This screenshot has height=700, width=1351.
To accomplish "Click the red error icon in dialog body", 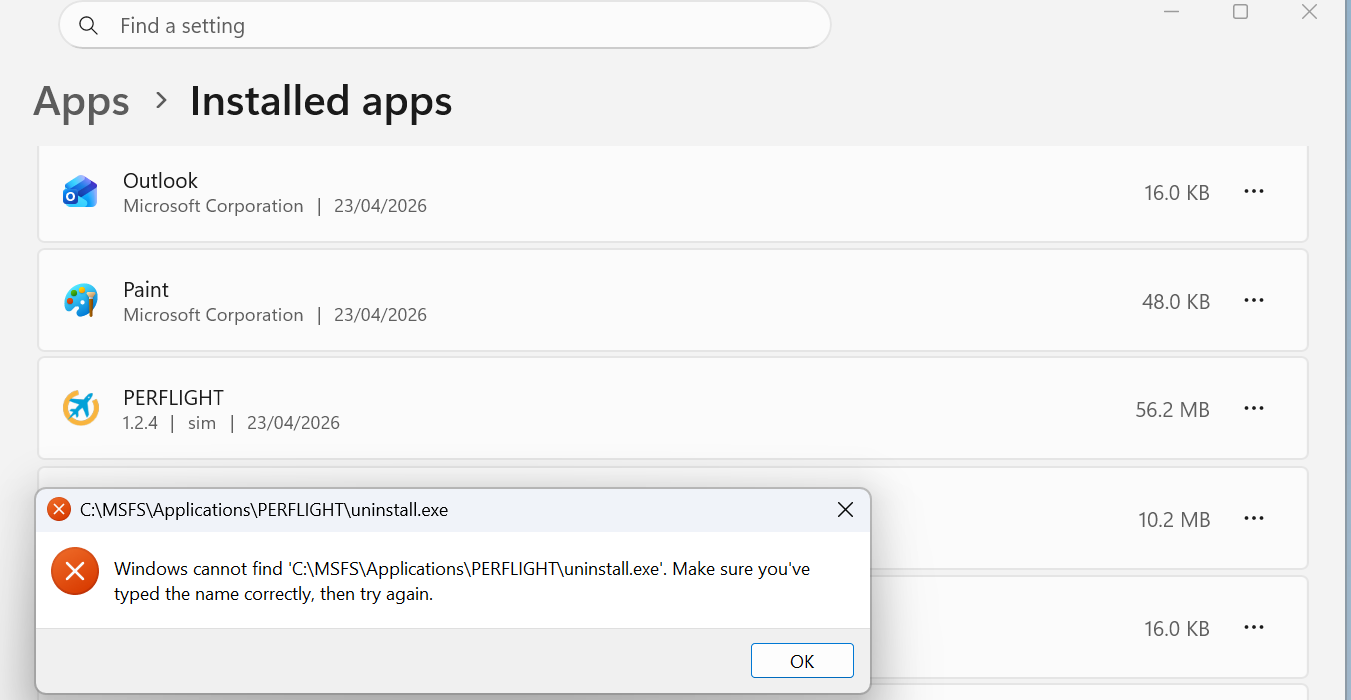I will tap(75, 571).
